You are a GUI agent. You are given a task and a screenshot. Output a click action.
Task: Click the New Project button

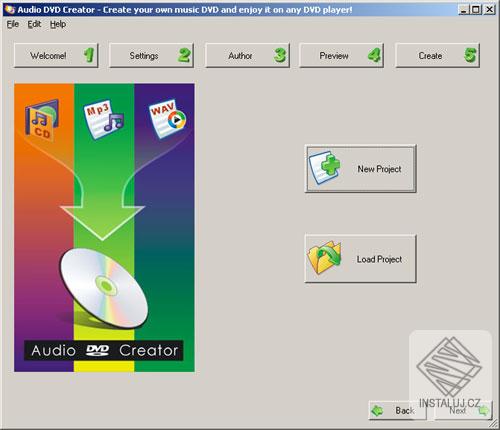coord(361,169)
